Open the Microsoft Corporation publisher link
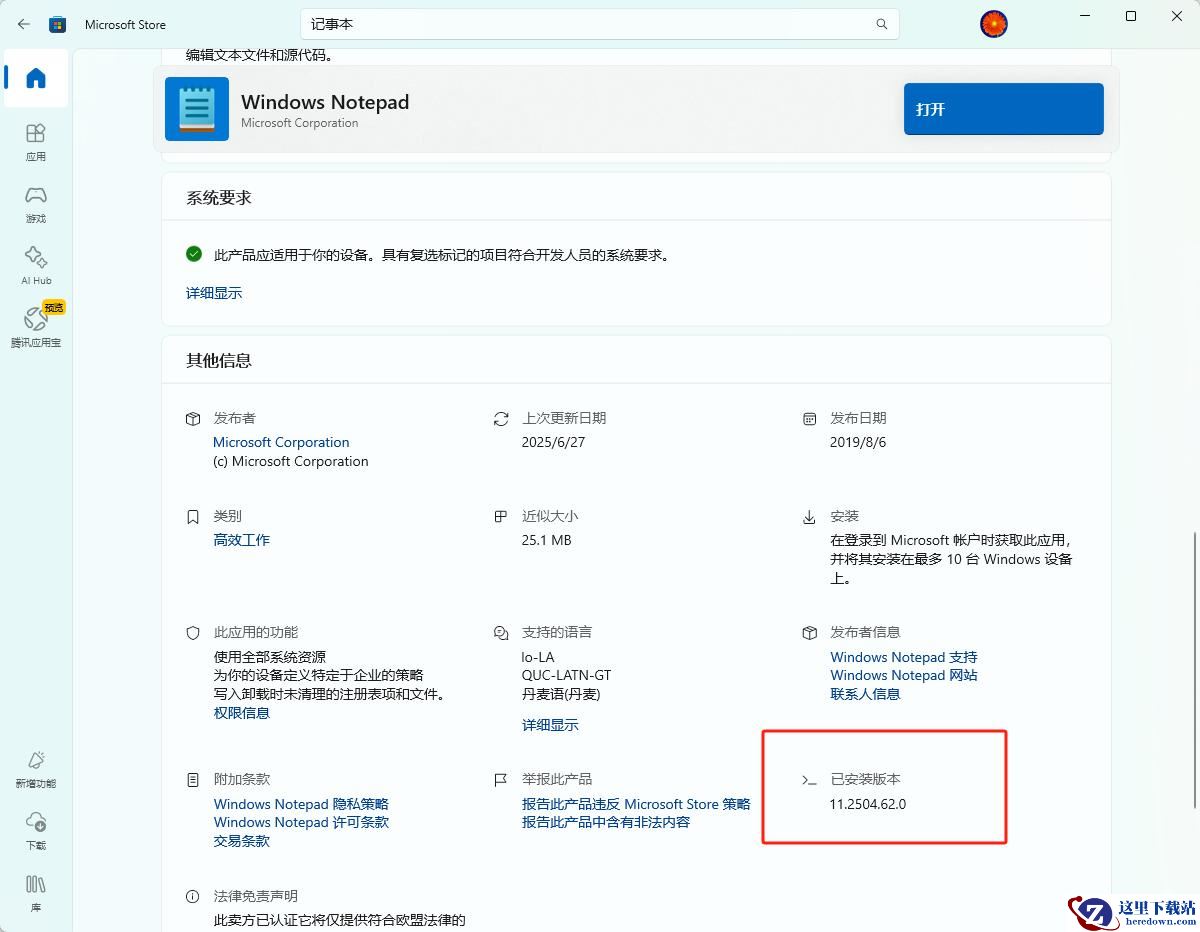This screenshot has height=932, width=1200. (281, 442)
